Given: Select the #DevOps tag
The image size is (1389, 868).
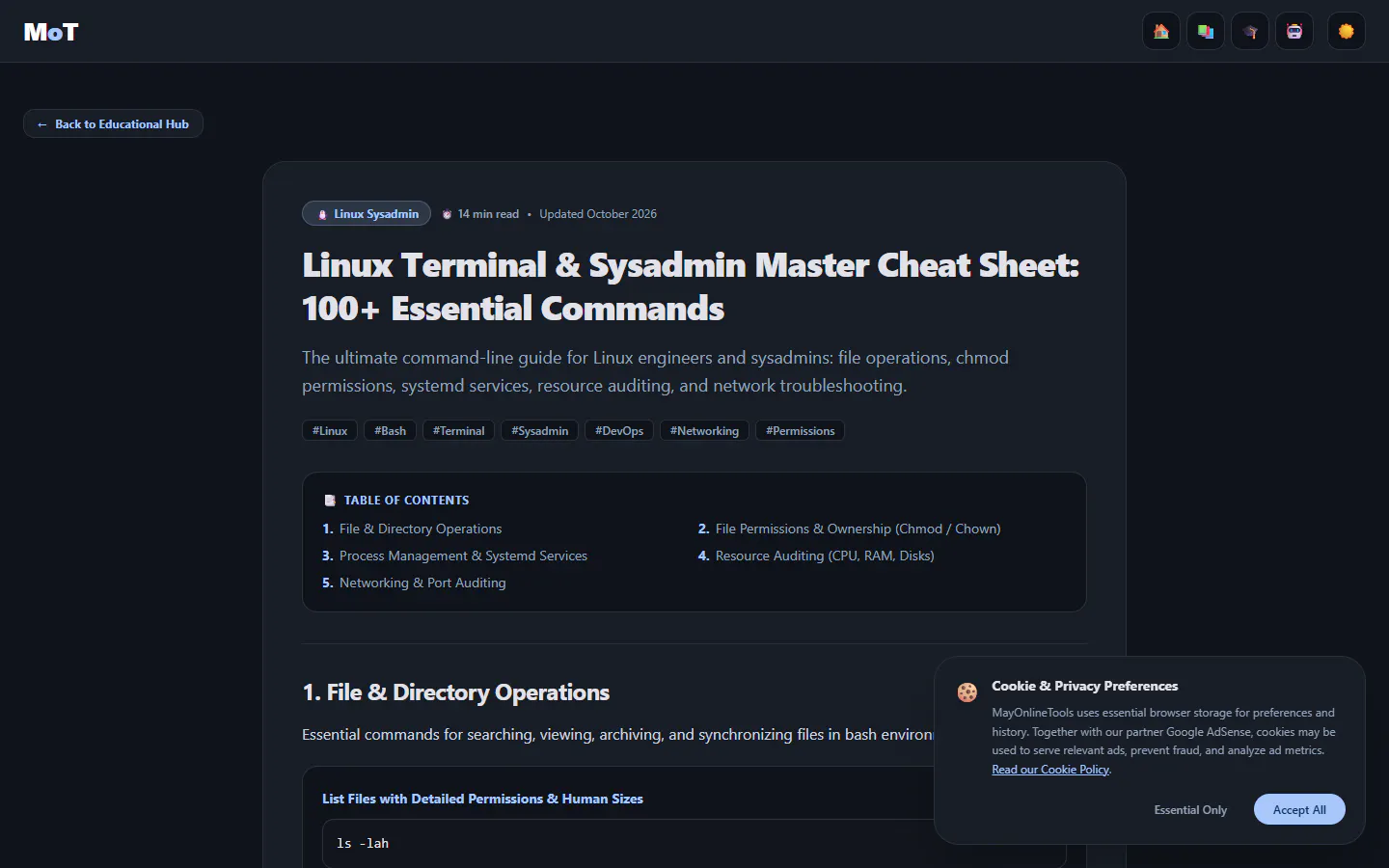Looking at the screenshot, I should click(x=619, y=431).
